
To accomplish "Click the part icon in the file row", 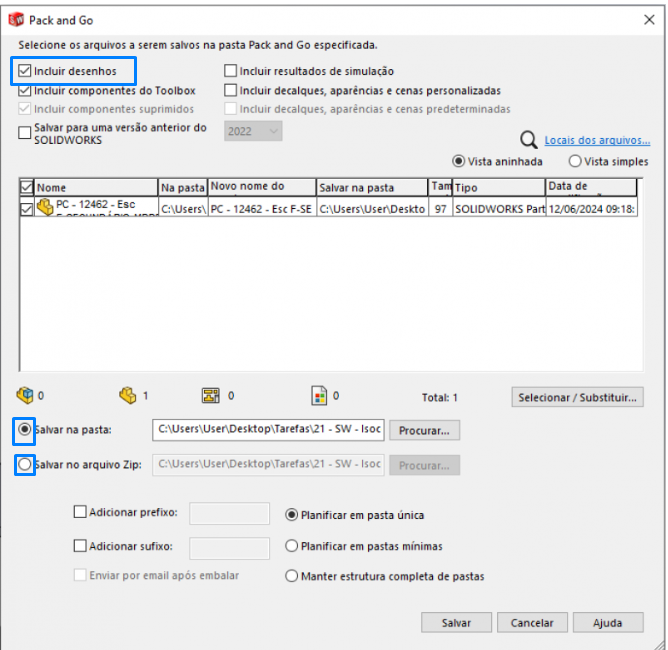I will tap(45, 207).
